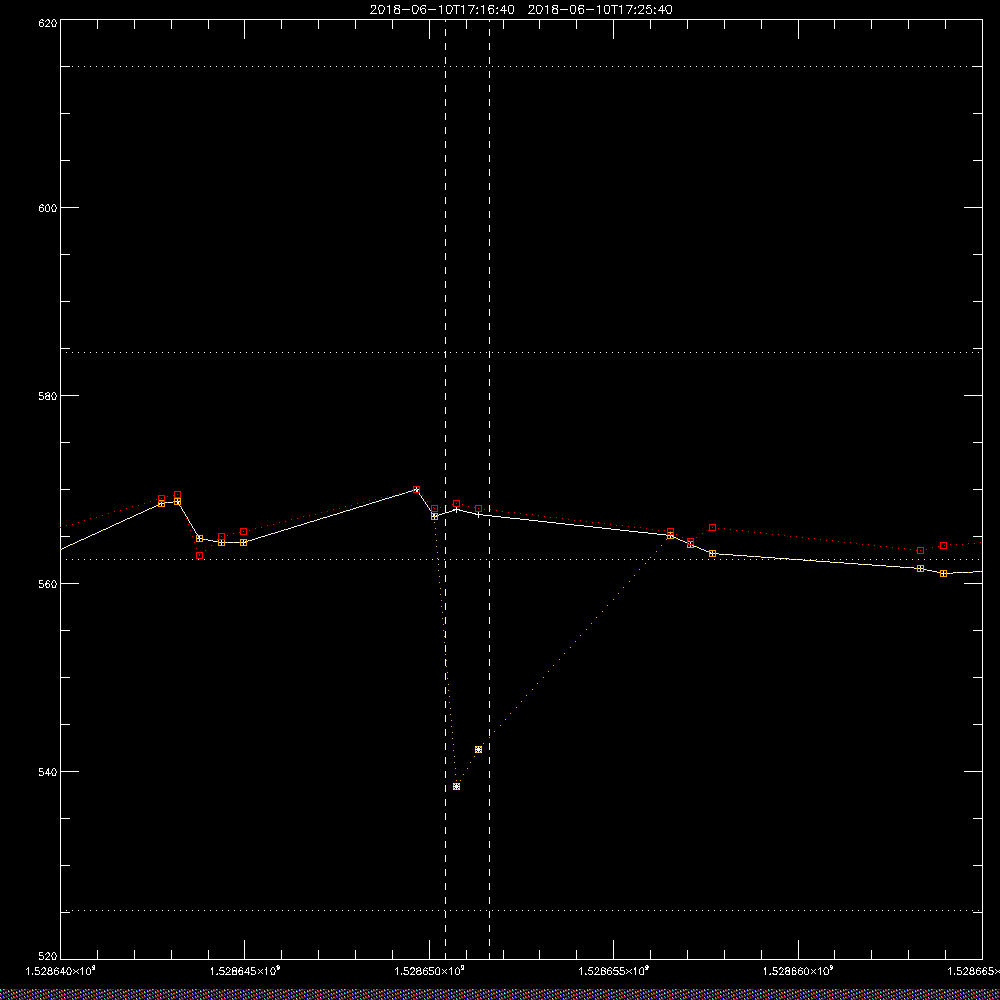This screenshot has height=1000, width=1000.
Task: Click the 1.528640×10⁹ x-axis label
Action: [61, 971]
